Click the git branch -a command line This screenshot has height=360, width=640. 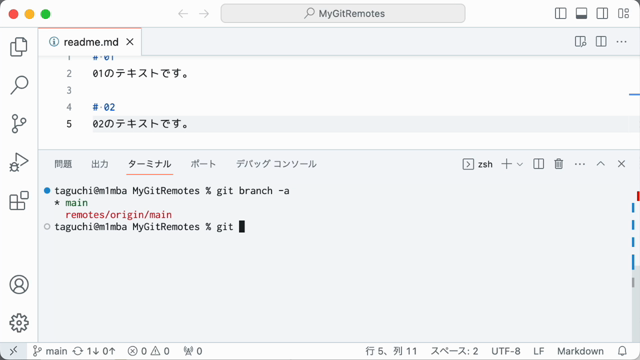(x=253, y=191)
